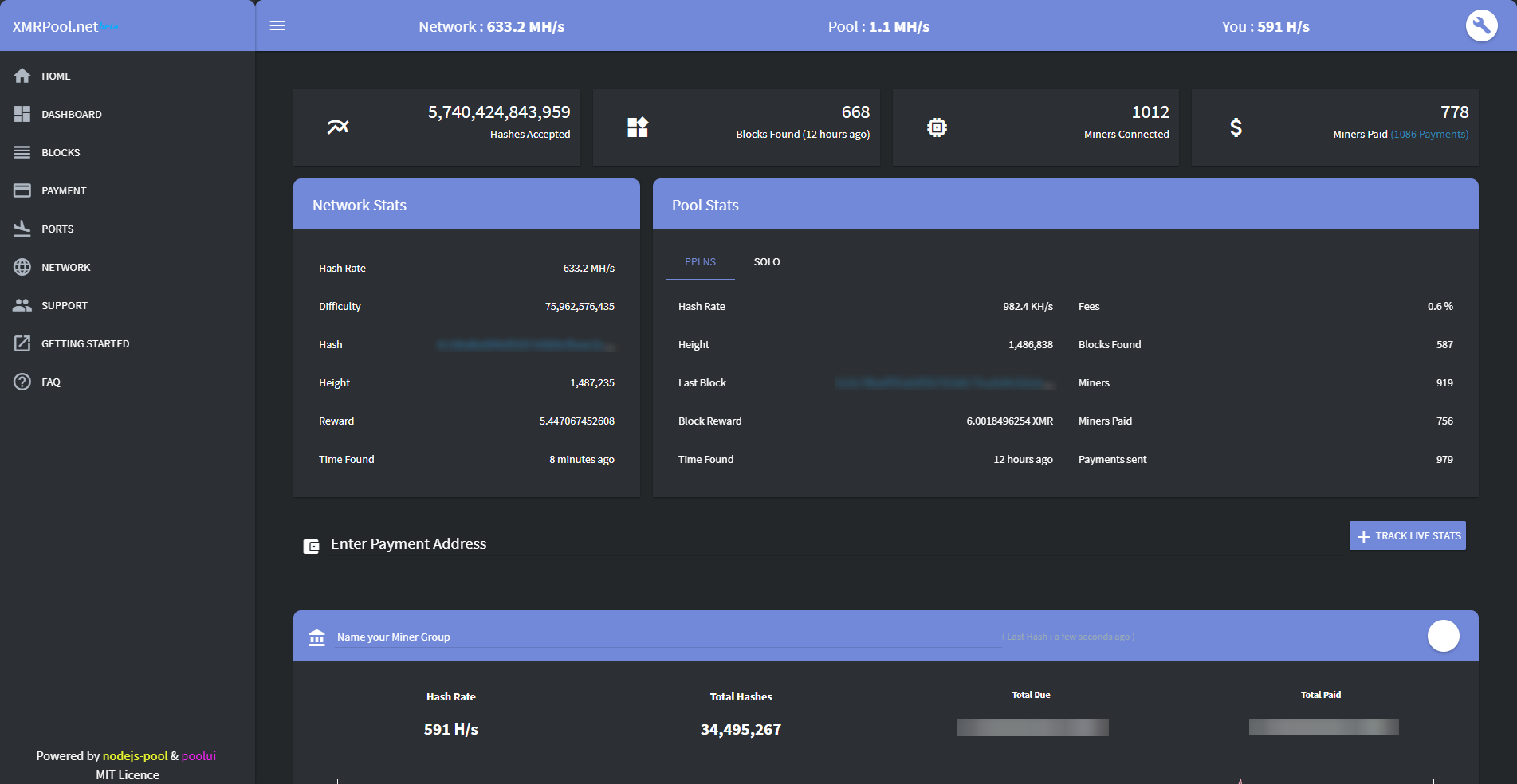This screenshot has height=784, width=1517.
Task: Click the Block Reward 6.0018496254 XMR
Action: [x=1010, y=421]
